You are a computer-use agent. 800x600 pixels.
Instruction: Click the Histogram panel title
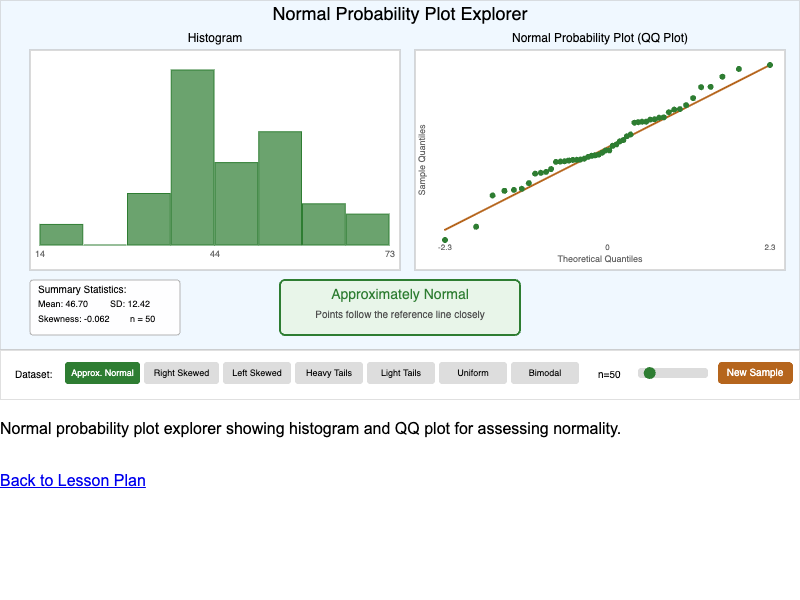point(215,38)
